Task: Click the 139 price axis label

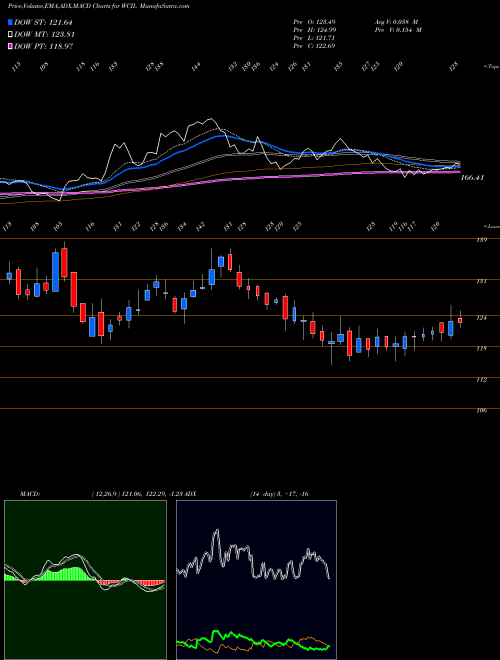Action: (482, 240)
